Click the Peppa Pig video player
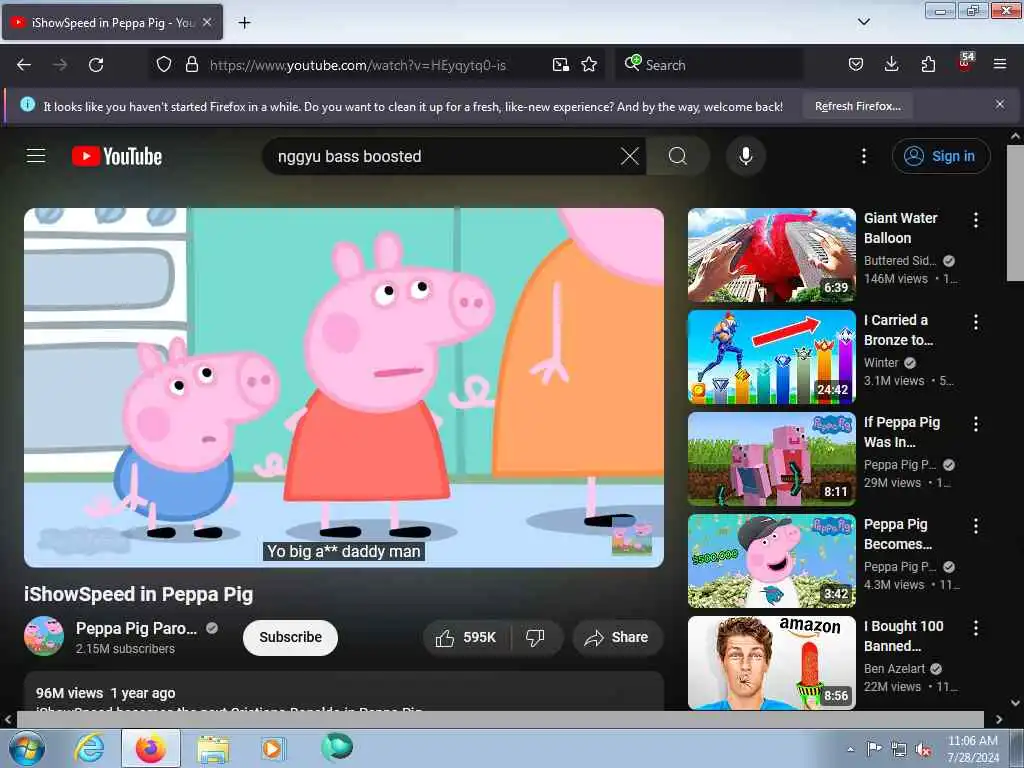The height and width of the screenshot is (768, 1024). click(x=344, y=387)
